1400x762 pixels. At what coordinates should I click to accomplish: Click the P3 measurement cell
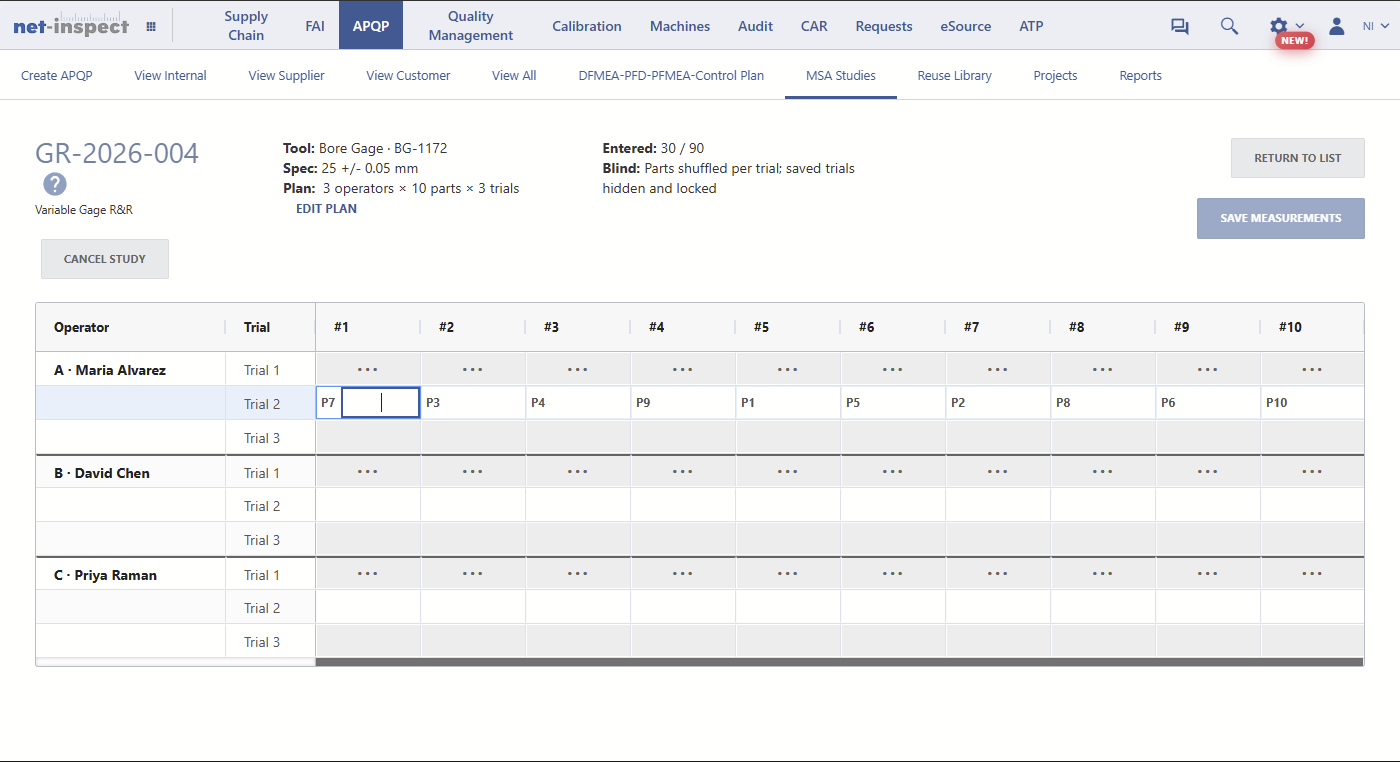(473, 403)
